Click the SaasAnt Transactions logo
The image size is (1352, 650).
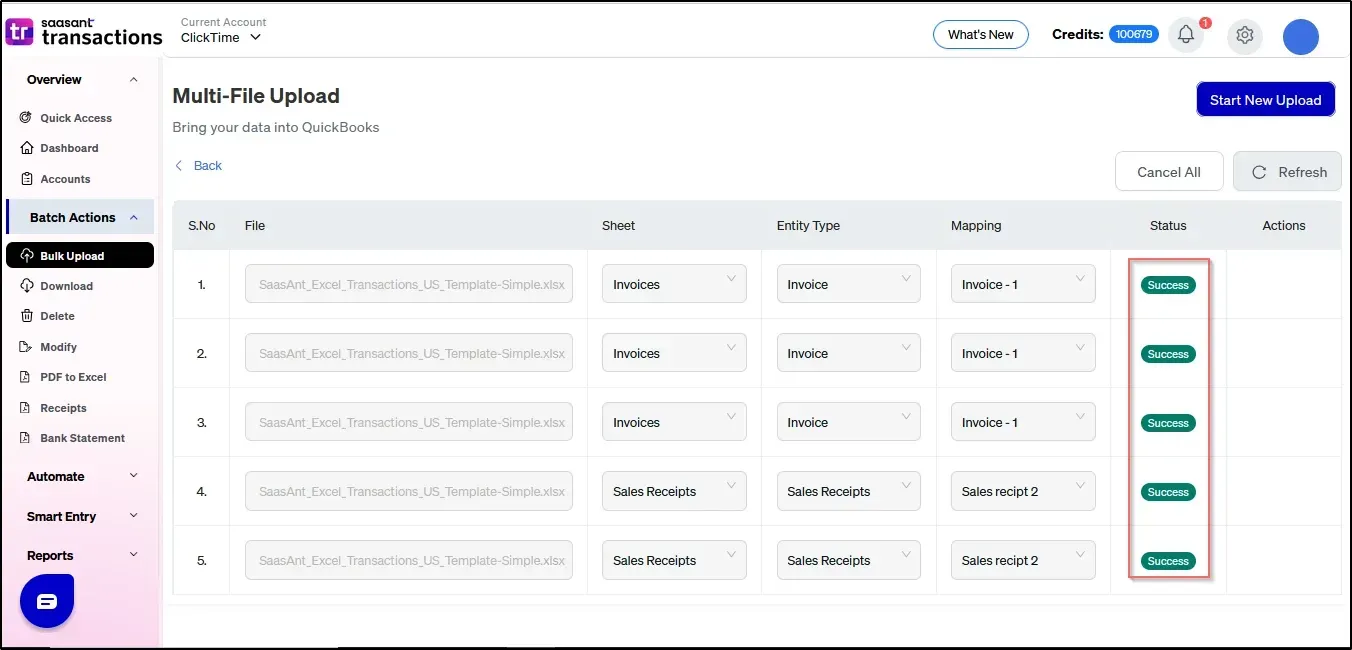pos(84,32)
